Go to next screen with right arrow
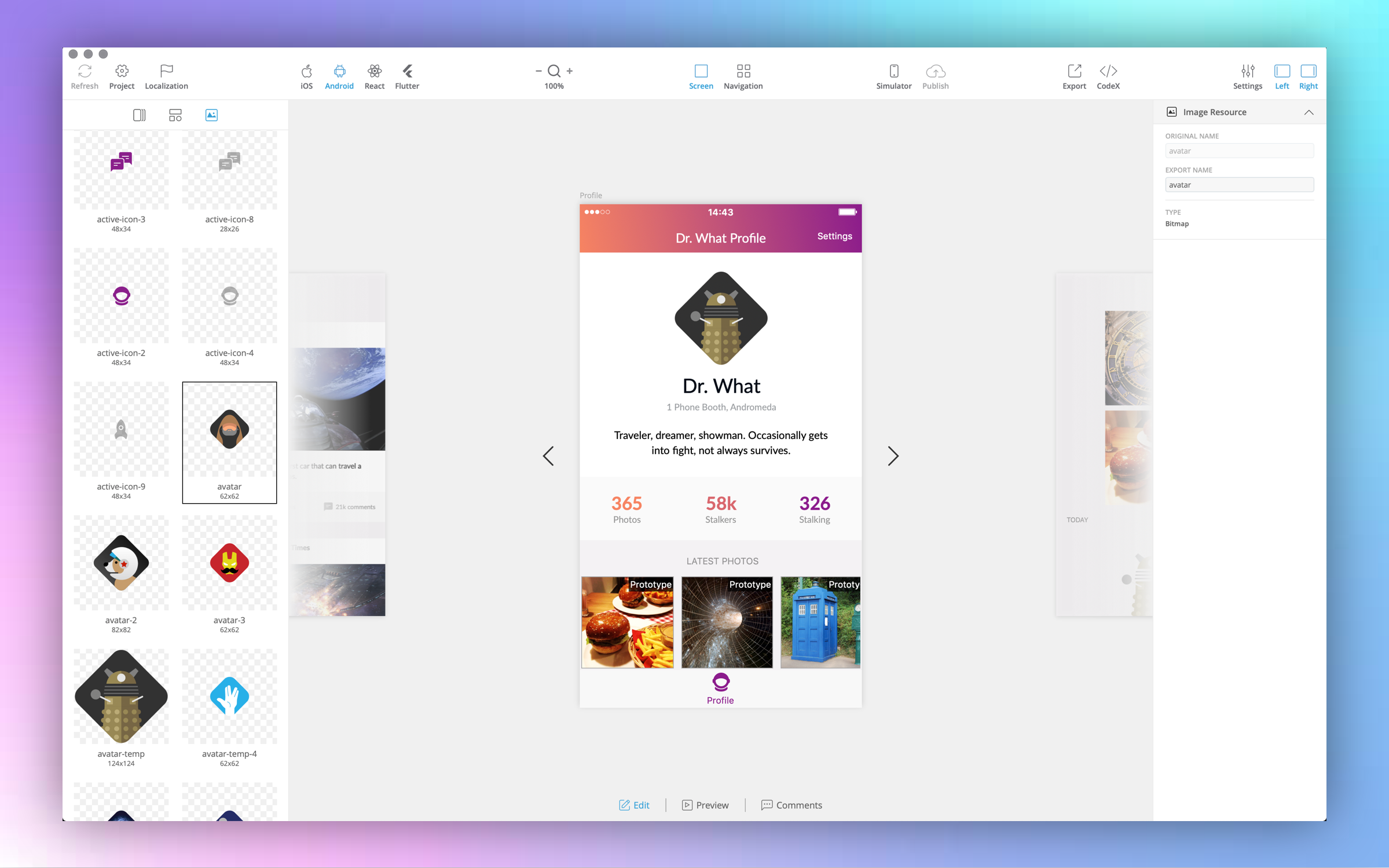 point(893,456)
